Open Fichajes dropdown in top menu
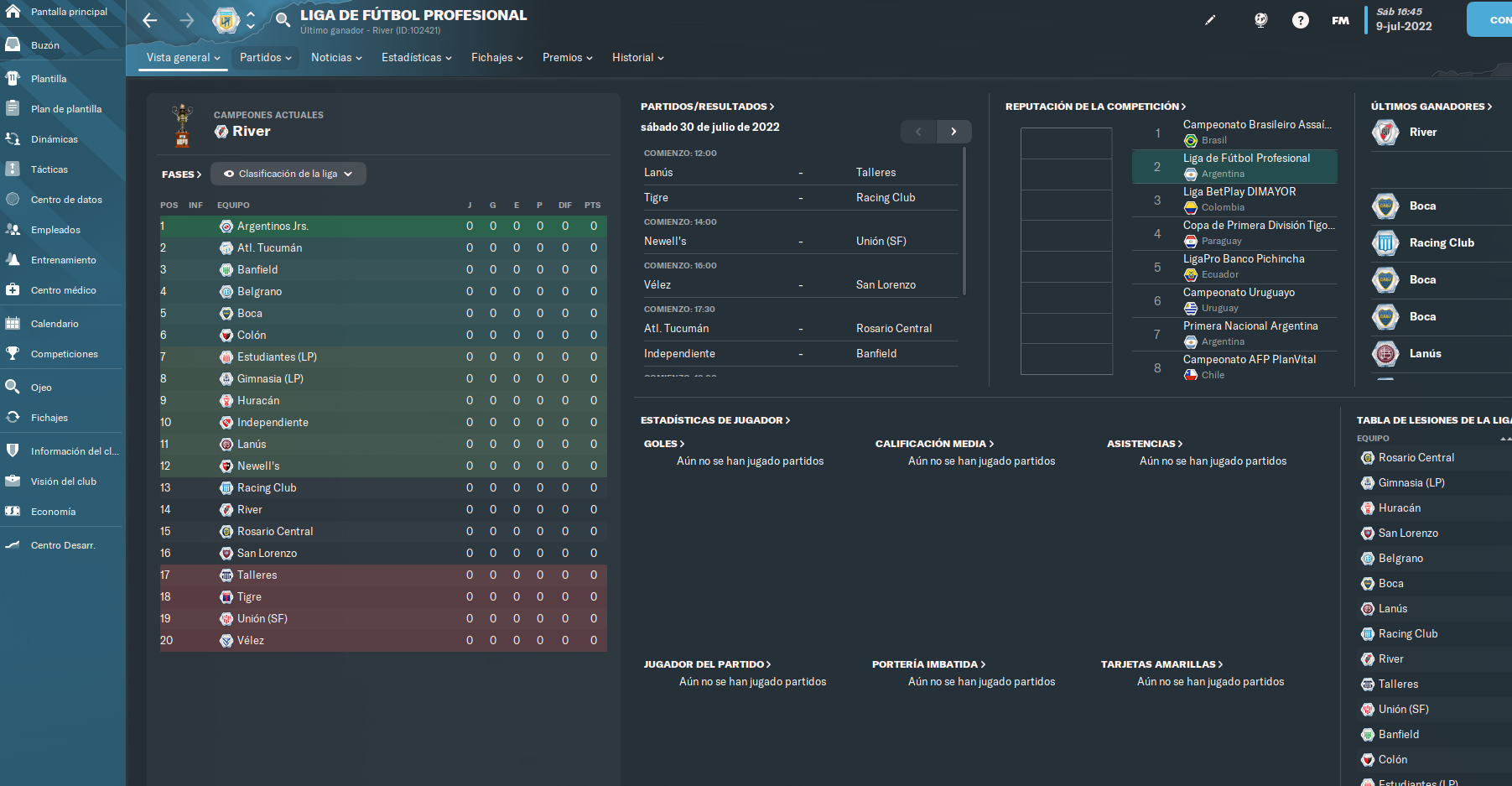Screen dimensions: 1512x786 496,58
